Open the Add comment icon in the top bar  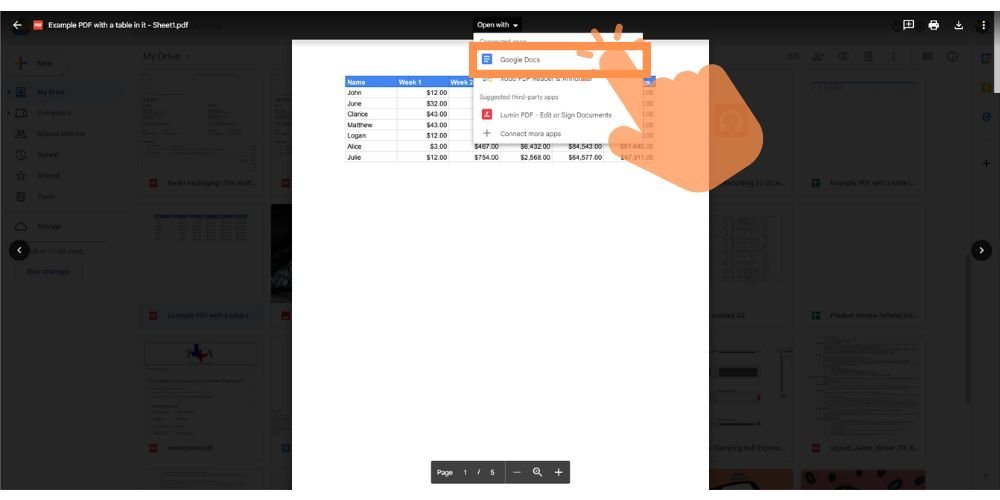pos(908,25)
